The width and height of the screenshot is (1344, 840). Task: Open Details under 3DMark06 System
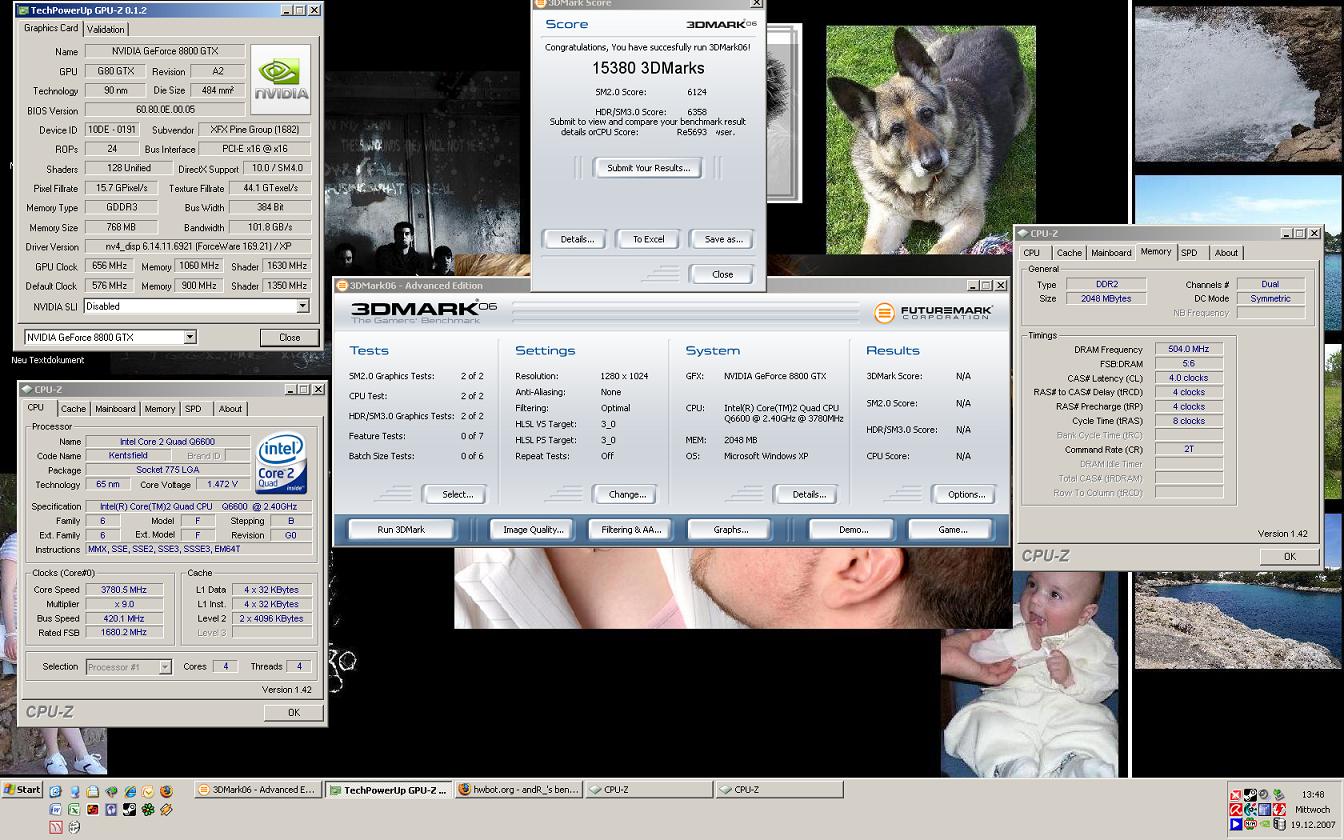tap(808, 494)
